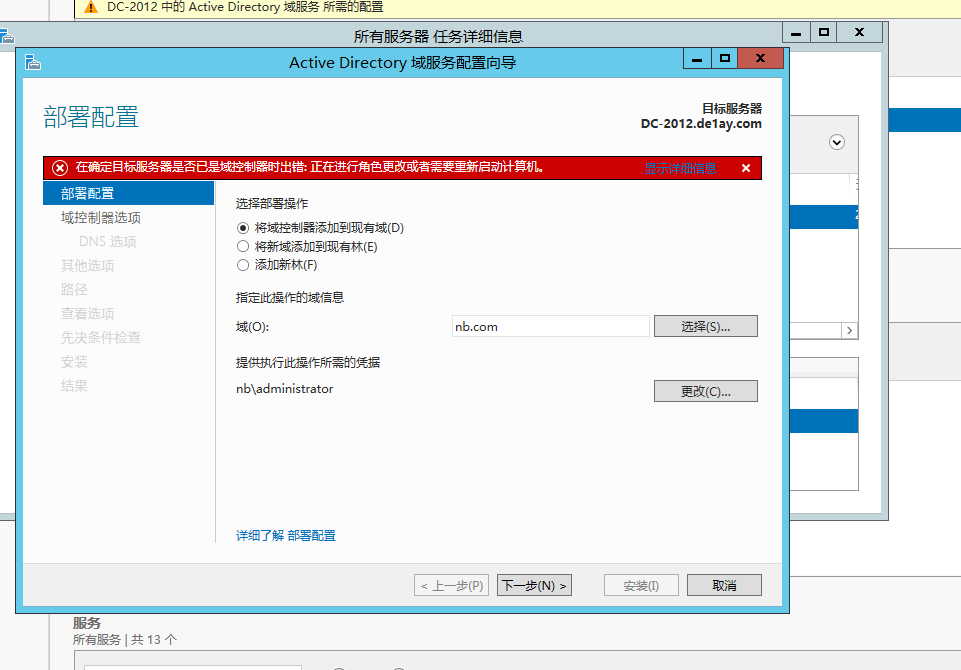Expand the chevron in the task details window
Viewport: 961px width, 670px height.
[837, 142]
